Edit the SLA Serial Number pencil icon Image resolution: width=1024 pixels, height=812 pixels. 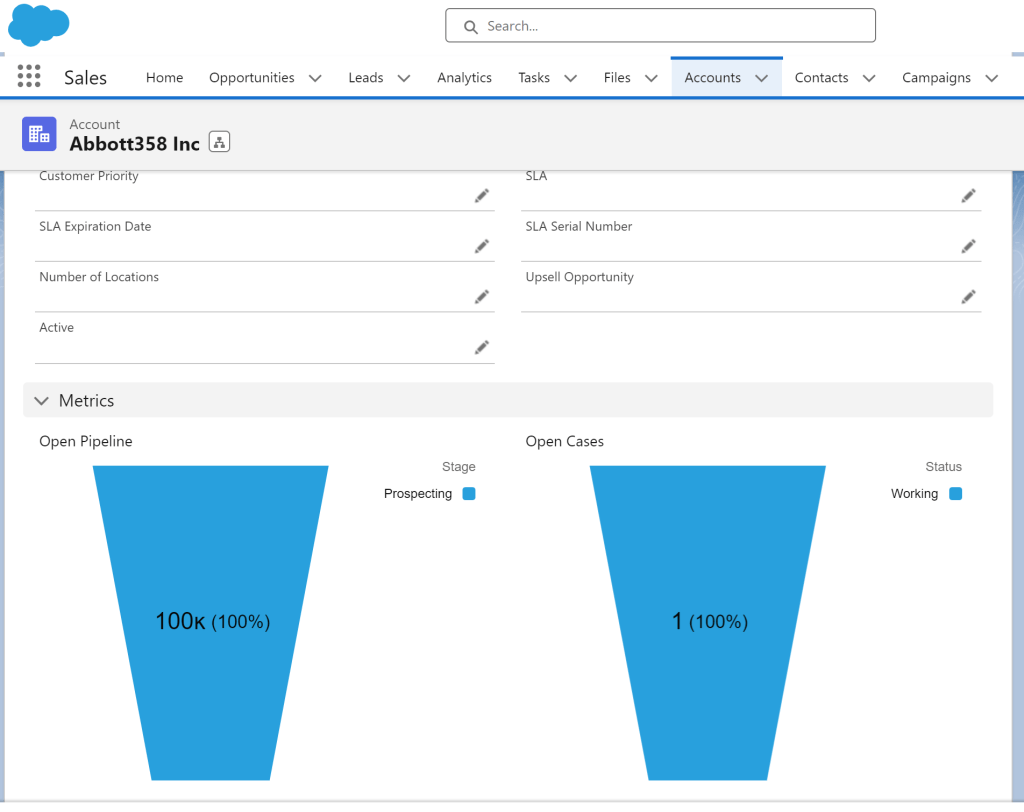[968, 246]
